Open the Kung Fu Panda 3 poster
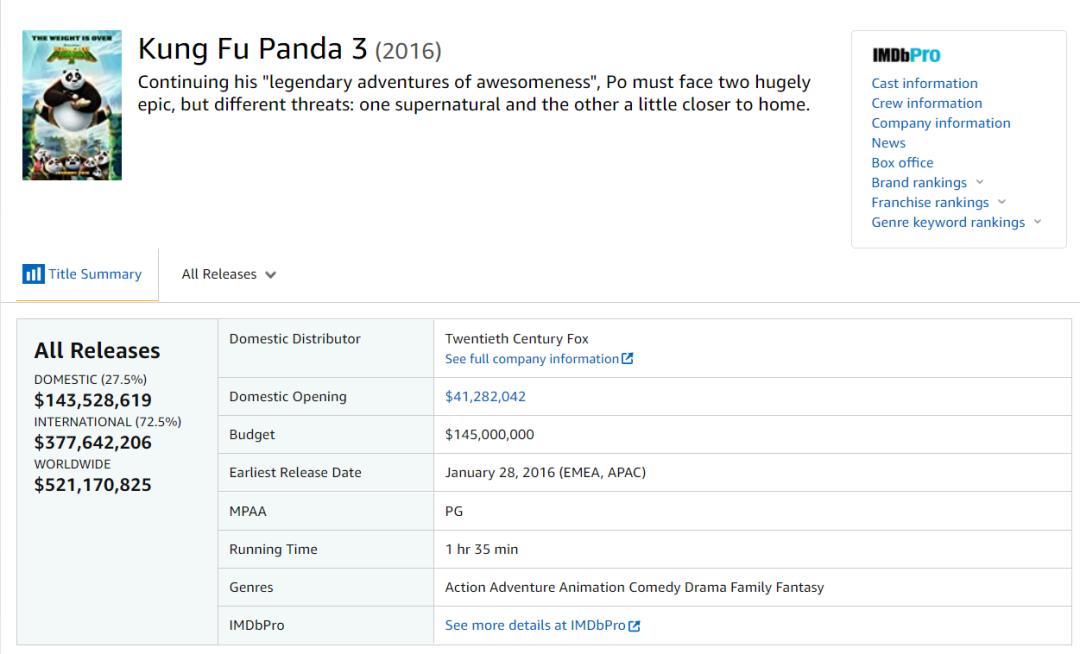The width and height of the screenshot is (1080, 654). coord(72,105)
